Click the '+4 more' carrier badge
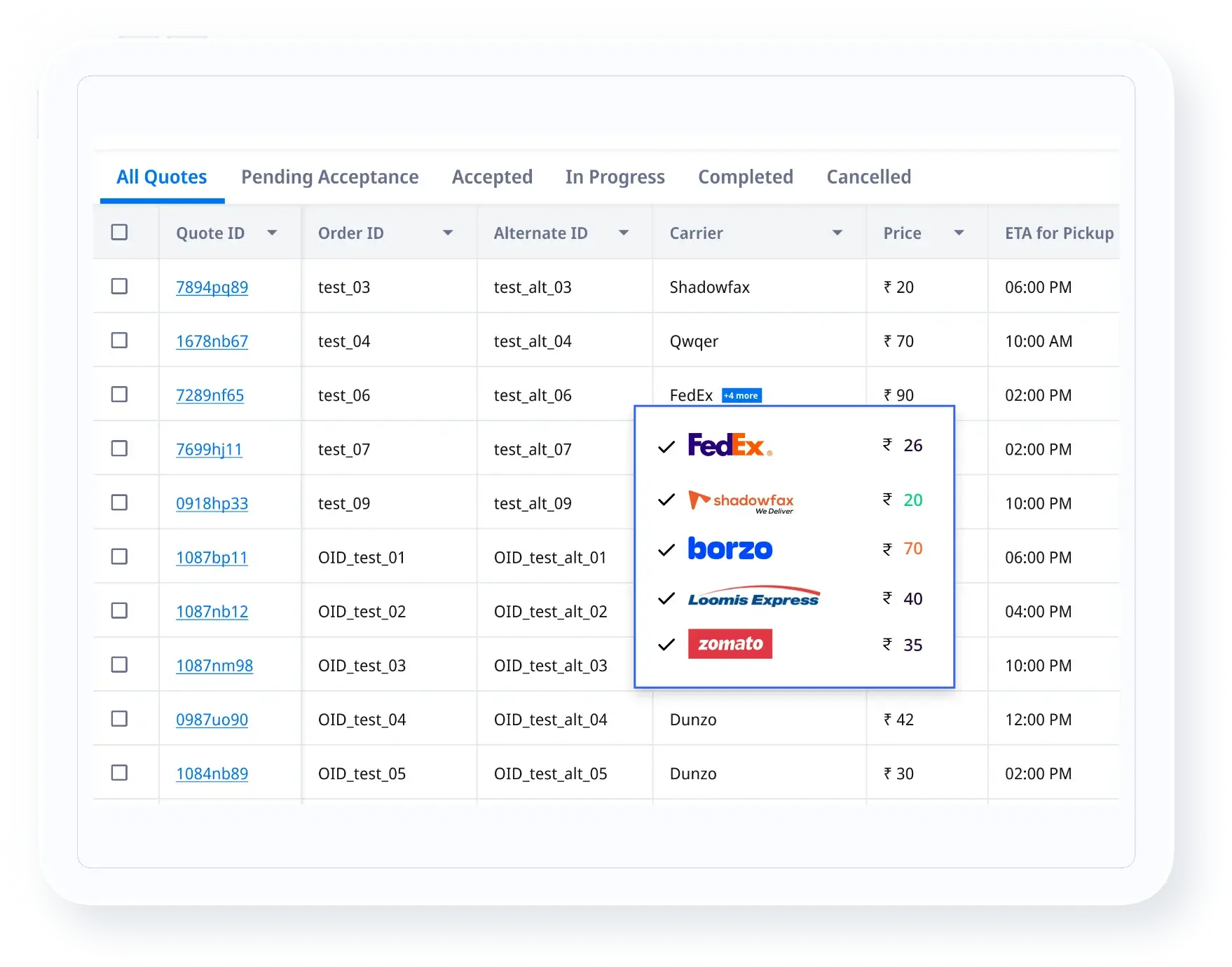This screenshot has height=967, width=1232. tap(741, 395)
